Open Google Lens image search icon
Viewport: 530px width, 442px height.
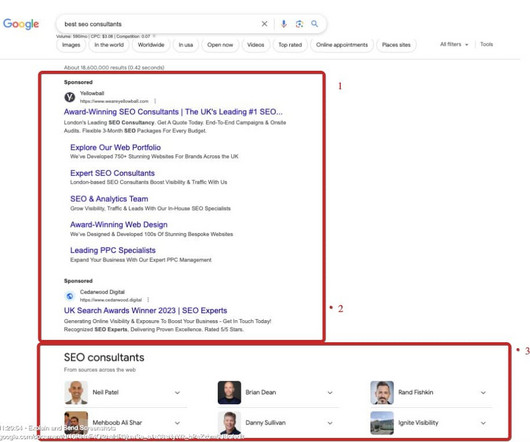click(299, 24)
